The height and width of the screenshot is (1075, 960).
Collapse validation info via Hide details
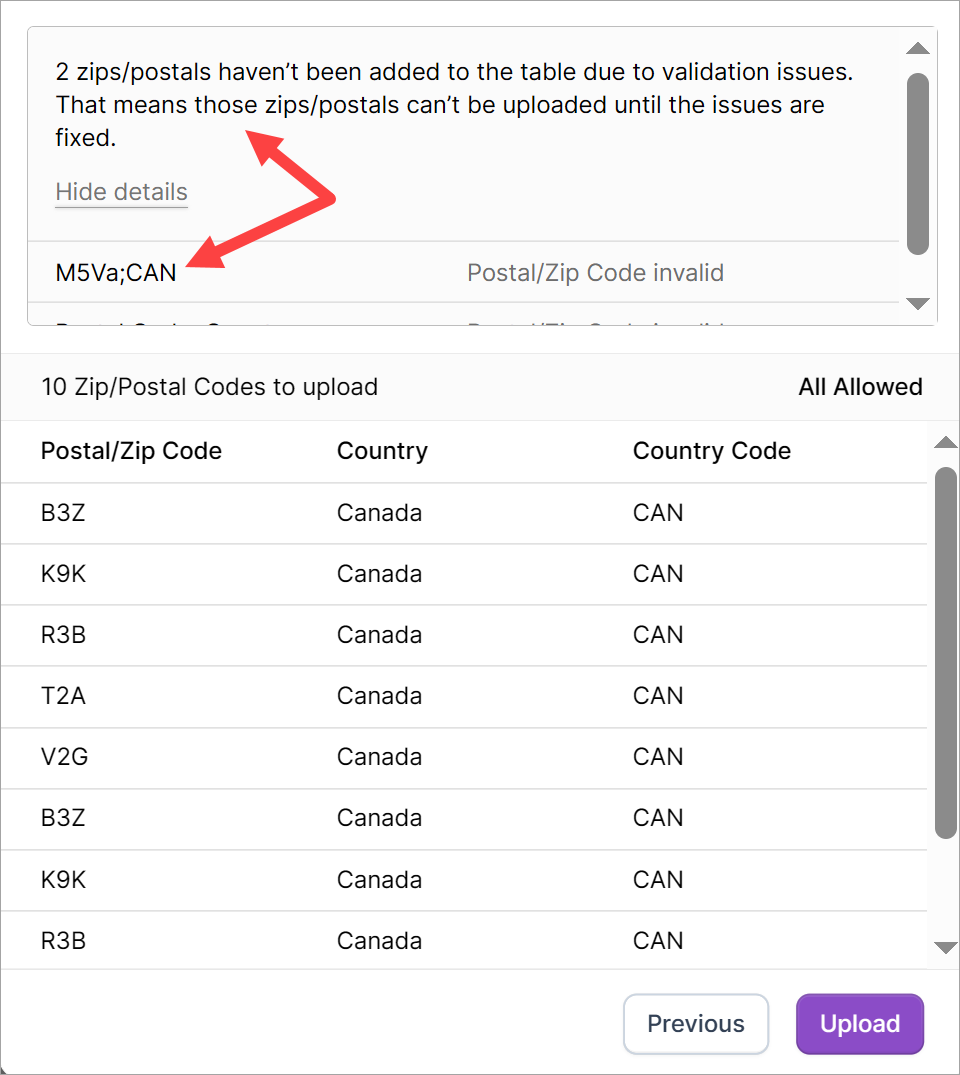(121, 192)
